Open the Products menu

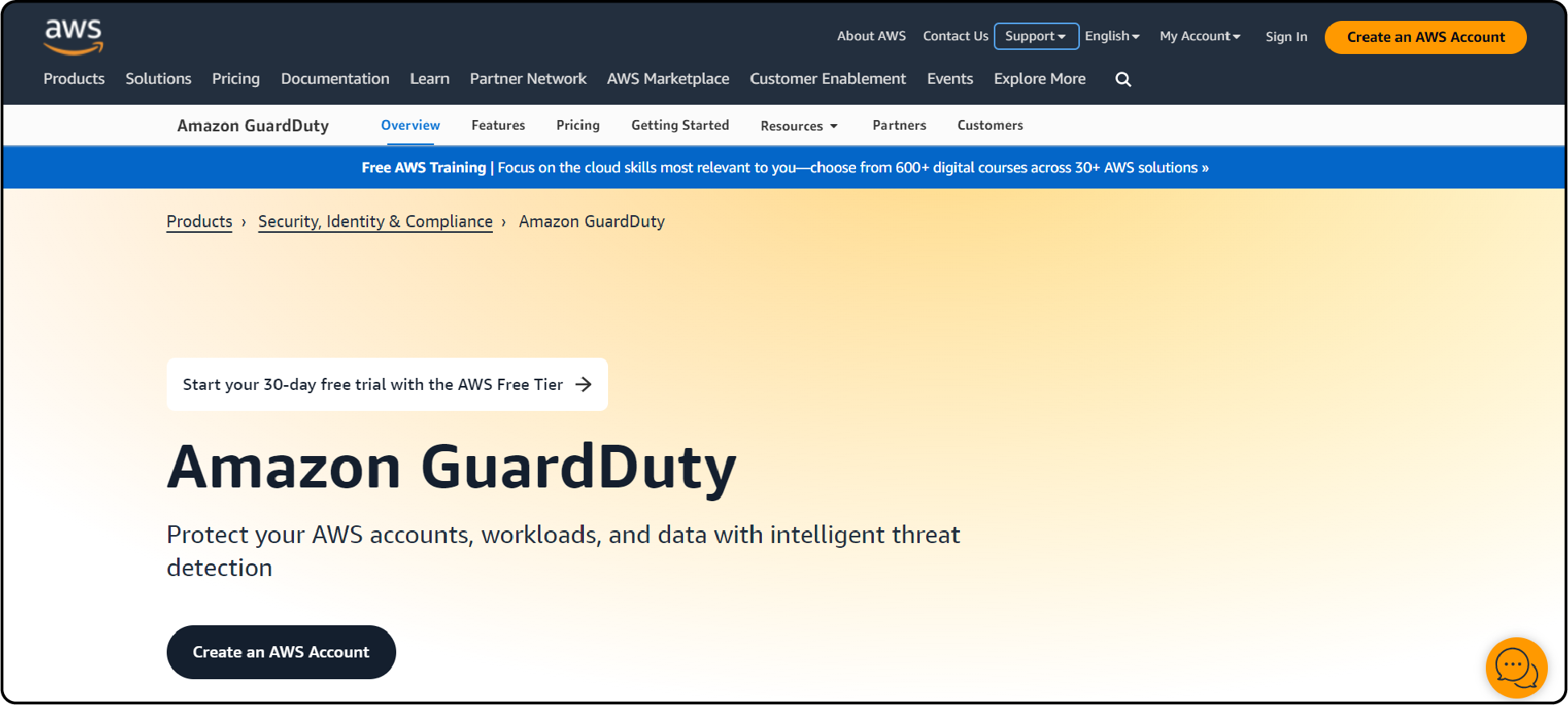click(x=74, y=79)
